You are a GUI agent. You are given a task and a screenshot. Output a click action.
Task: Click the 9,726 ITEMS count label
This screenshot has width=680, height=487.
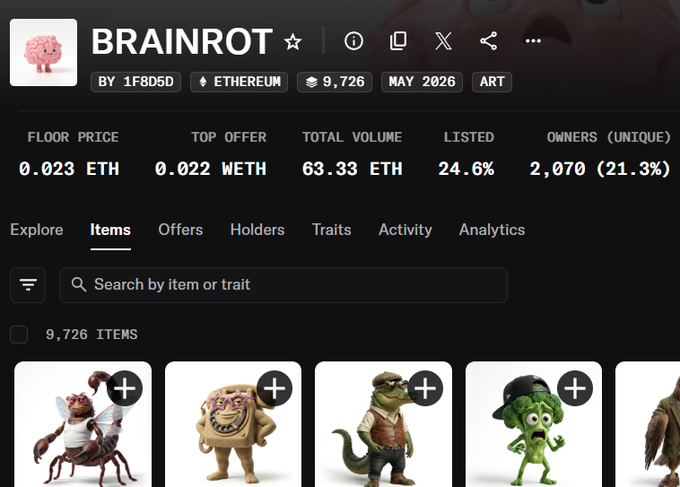point(92,335)
